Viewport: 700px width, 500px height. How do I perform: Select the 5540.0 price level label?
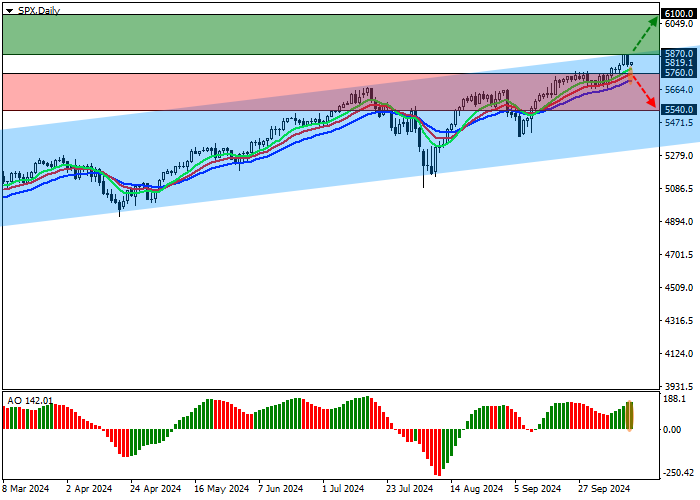click(x=679, y=109)
